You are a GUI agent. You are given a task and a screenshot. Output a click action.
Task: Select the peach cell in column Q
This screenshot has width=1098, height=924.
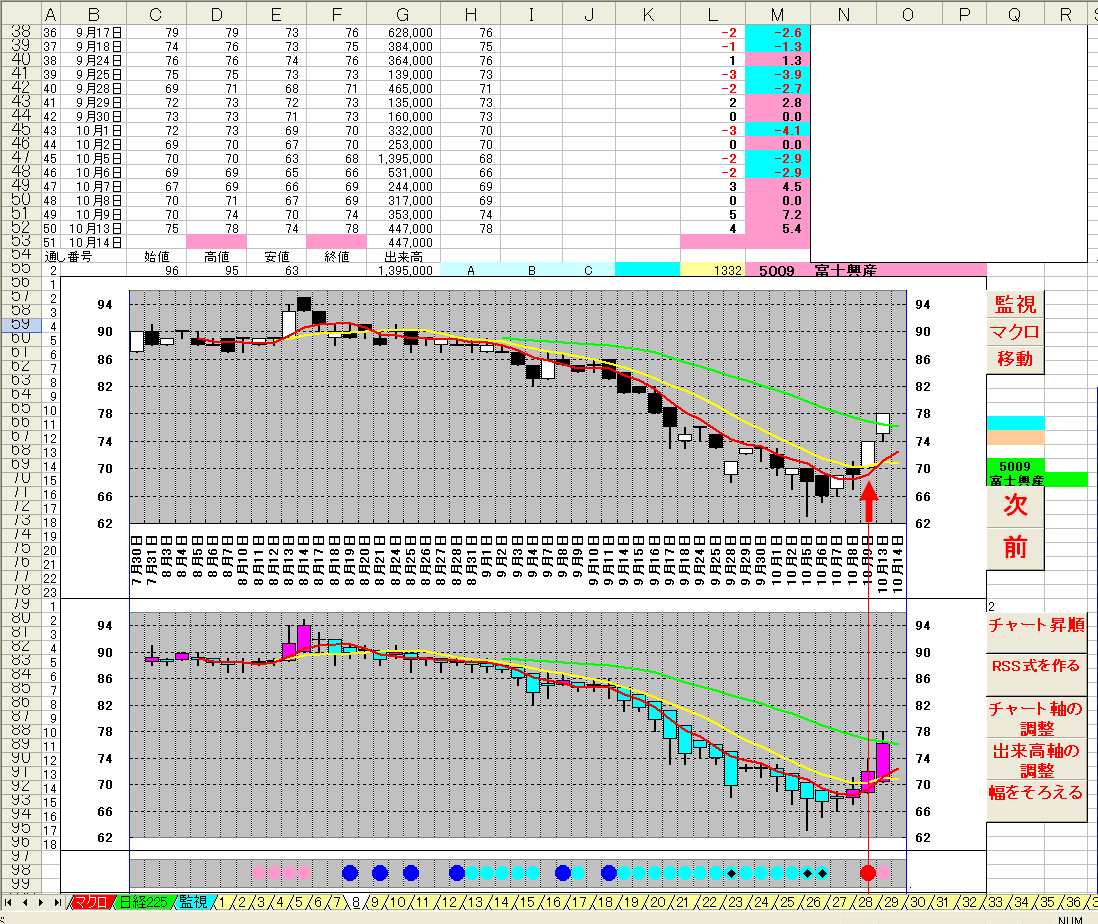[x=1015, y=438]
